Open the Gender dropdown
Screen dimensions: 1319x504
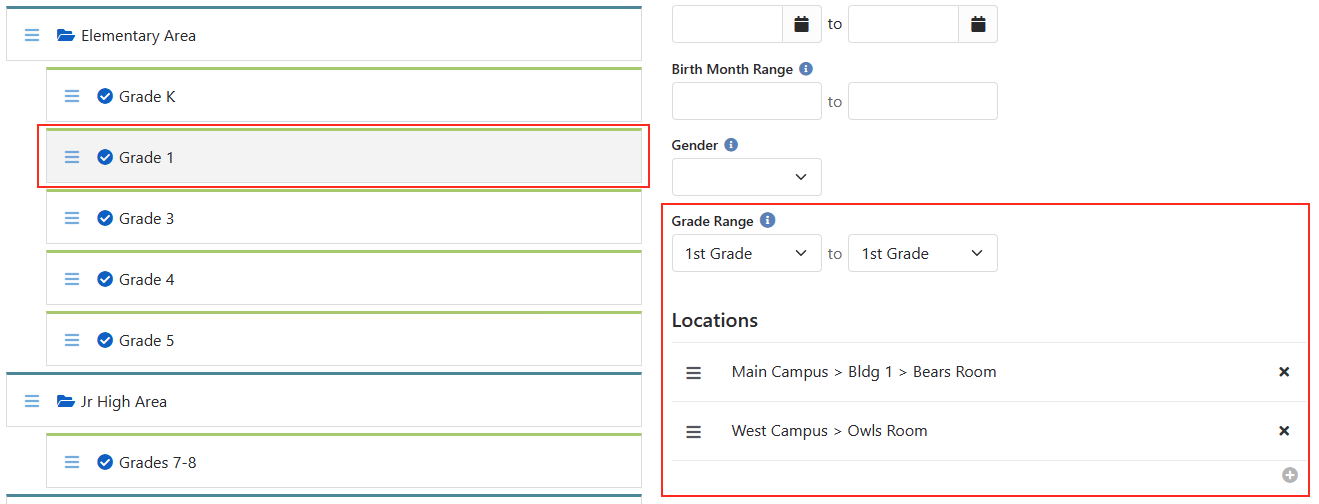click(747, 177)
